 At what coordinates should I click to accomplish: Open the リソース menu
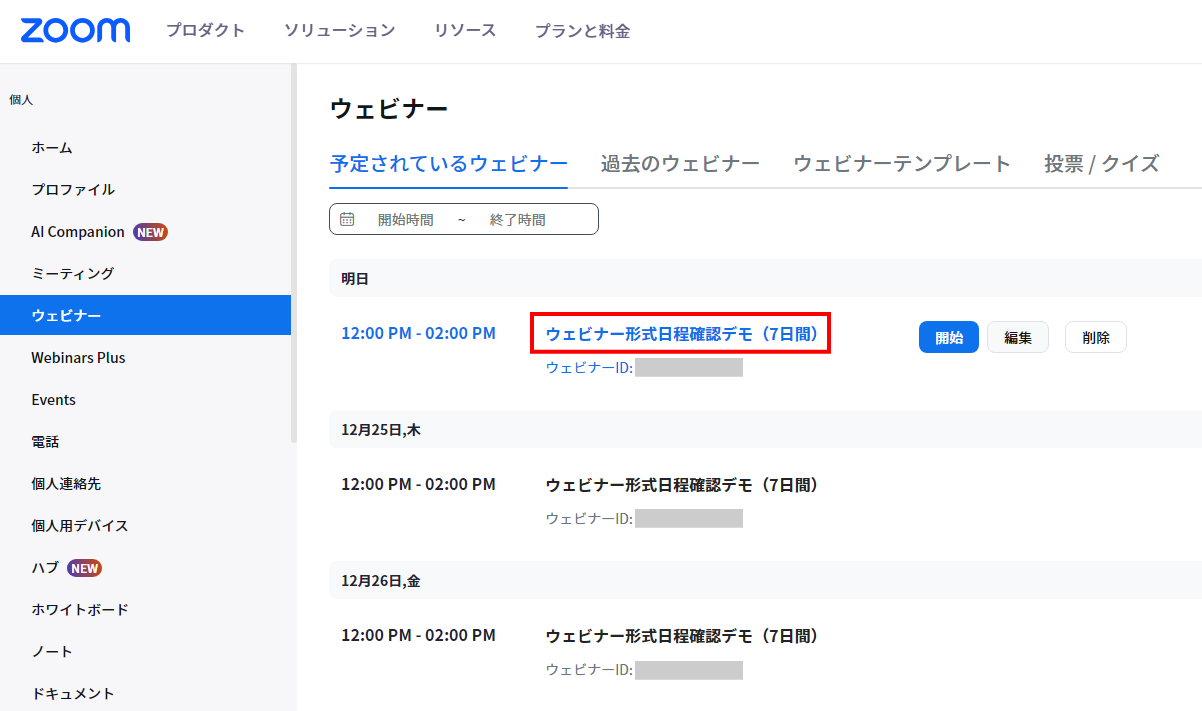click(465, 31)
